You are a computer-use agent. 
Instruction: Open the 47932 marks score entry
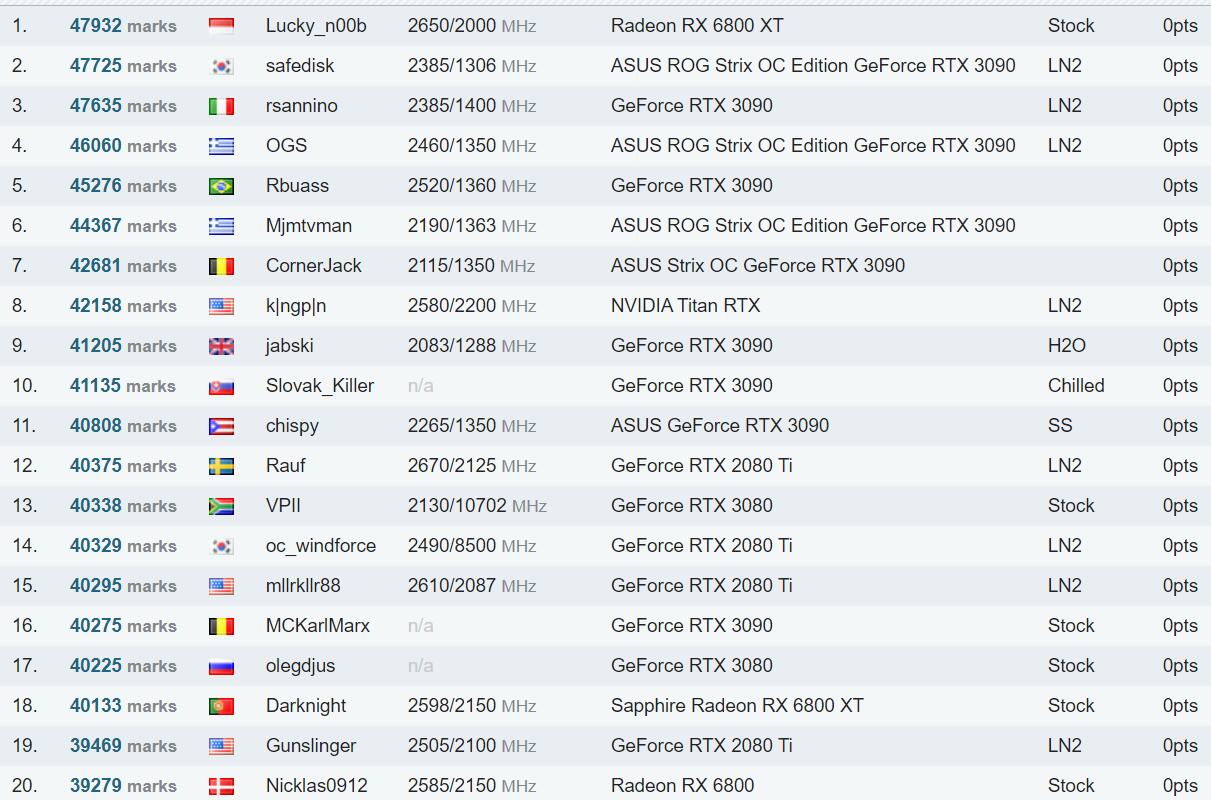tap(123, 26)
